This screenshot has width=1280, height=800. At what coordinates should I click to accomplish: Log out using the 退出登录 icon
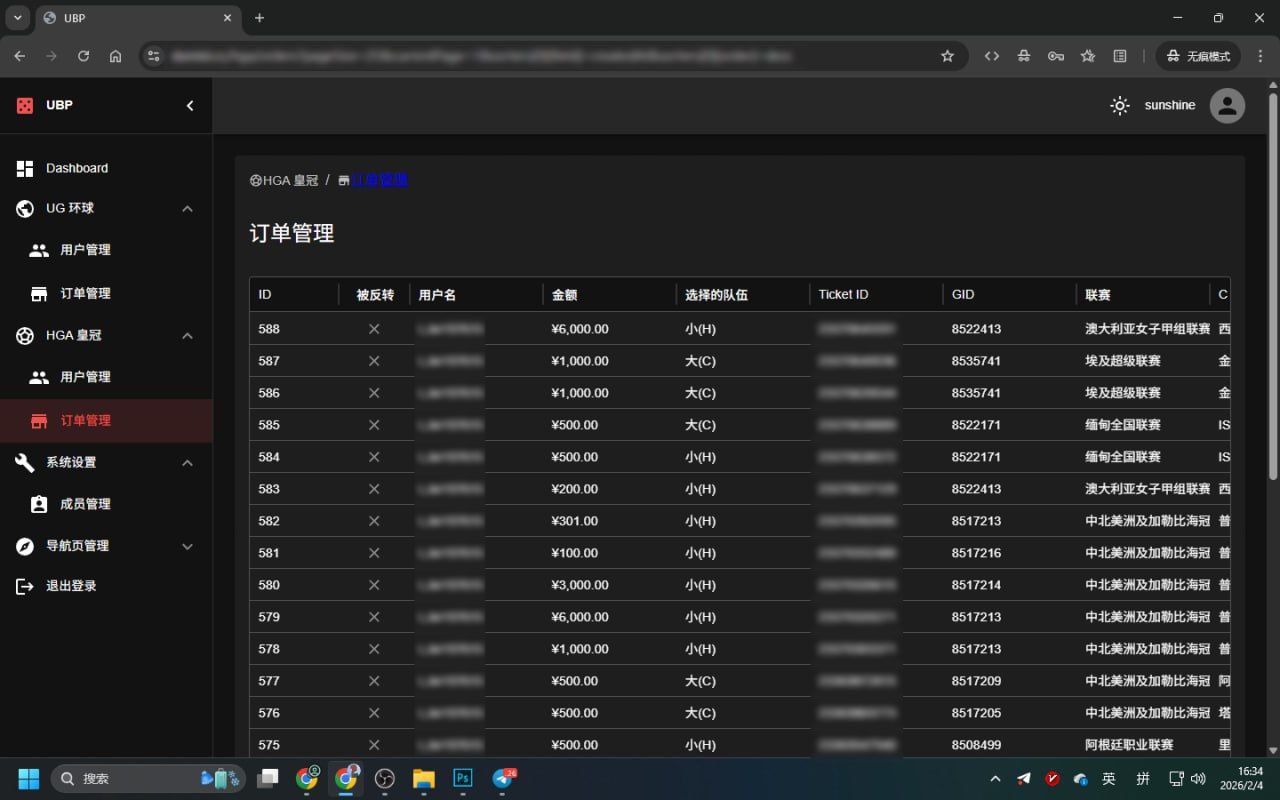pos(26,586)
